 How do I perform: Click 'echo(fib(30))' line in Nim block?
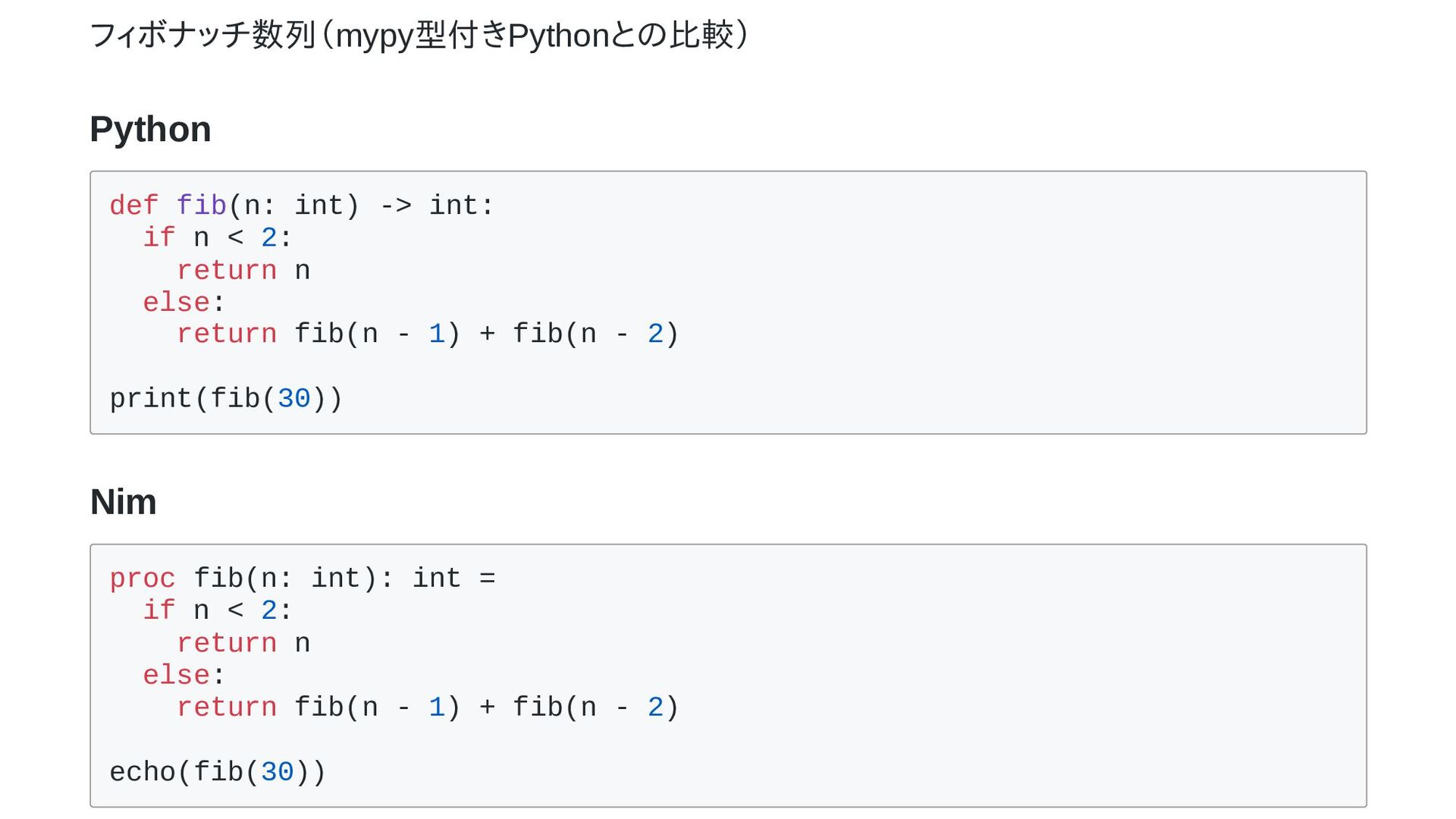pyautogui.click(x=218, y=772)
